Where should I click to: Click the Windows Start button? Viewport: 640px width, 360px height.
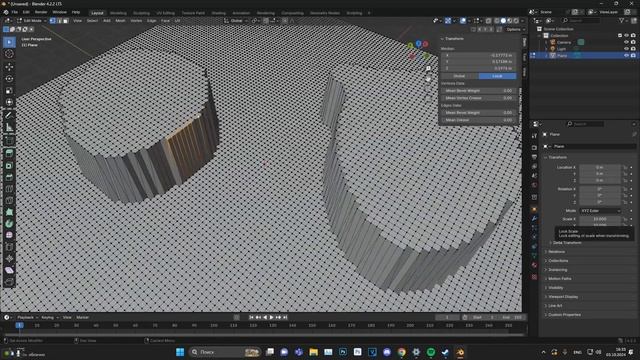[x=180, y=352]
